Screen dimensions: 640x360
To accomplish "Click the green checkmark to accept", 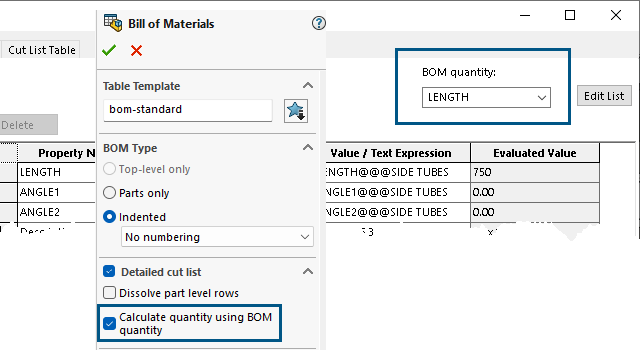I will 109,50.
